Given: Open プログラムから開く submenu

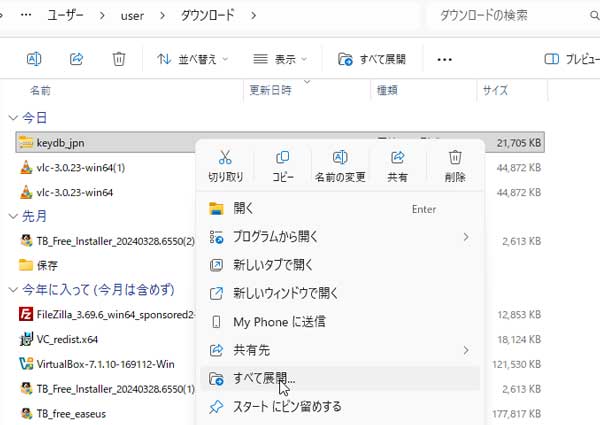Looking at the screenshot, I should (340, 237).
